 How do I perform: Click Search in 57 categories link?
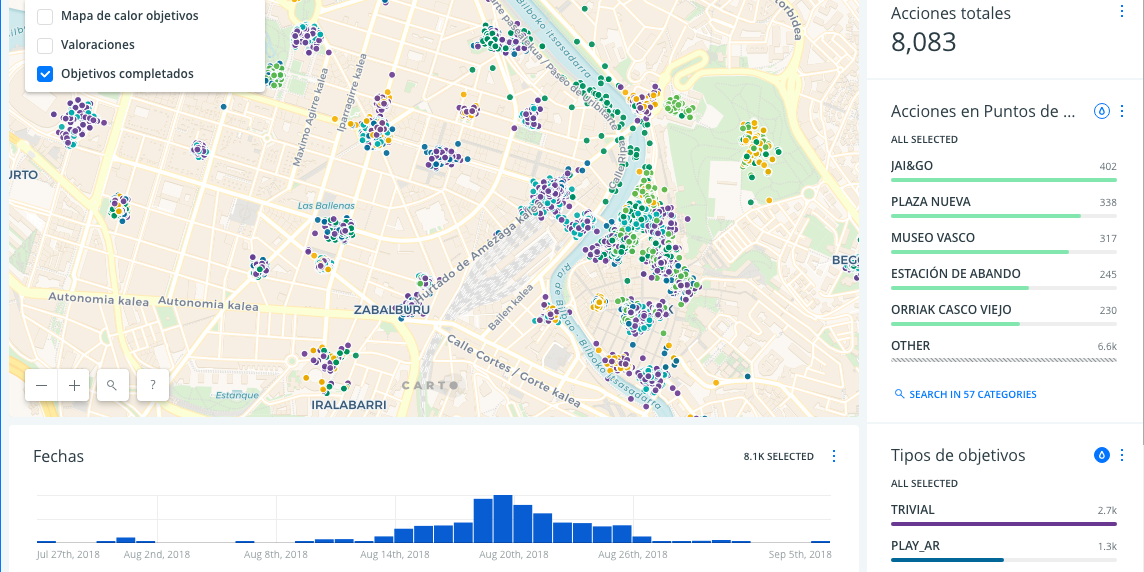[x=964, y=394]
